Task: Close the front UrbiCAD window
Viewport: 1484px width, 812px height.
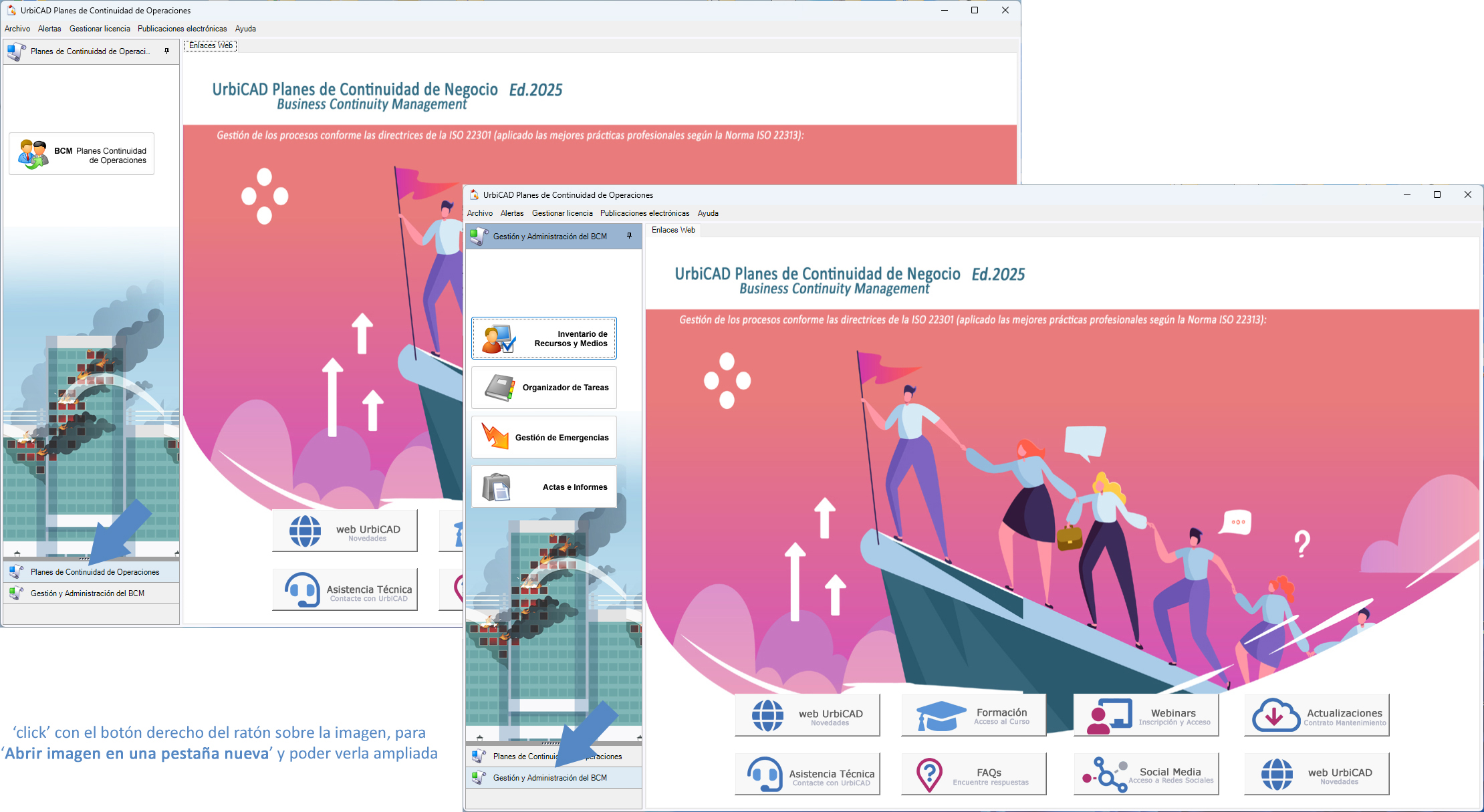Action: 1468,194
